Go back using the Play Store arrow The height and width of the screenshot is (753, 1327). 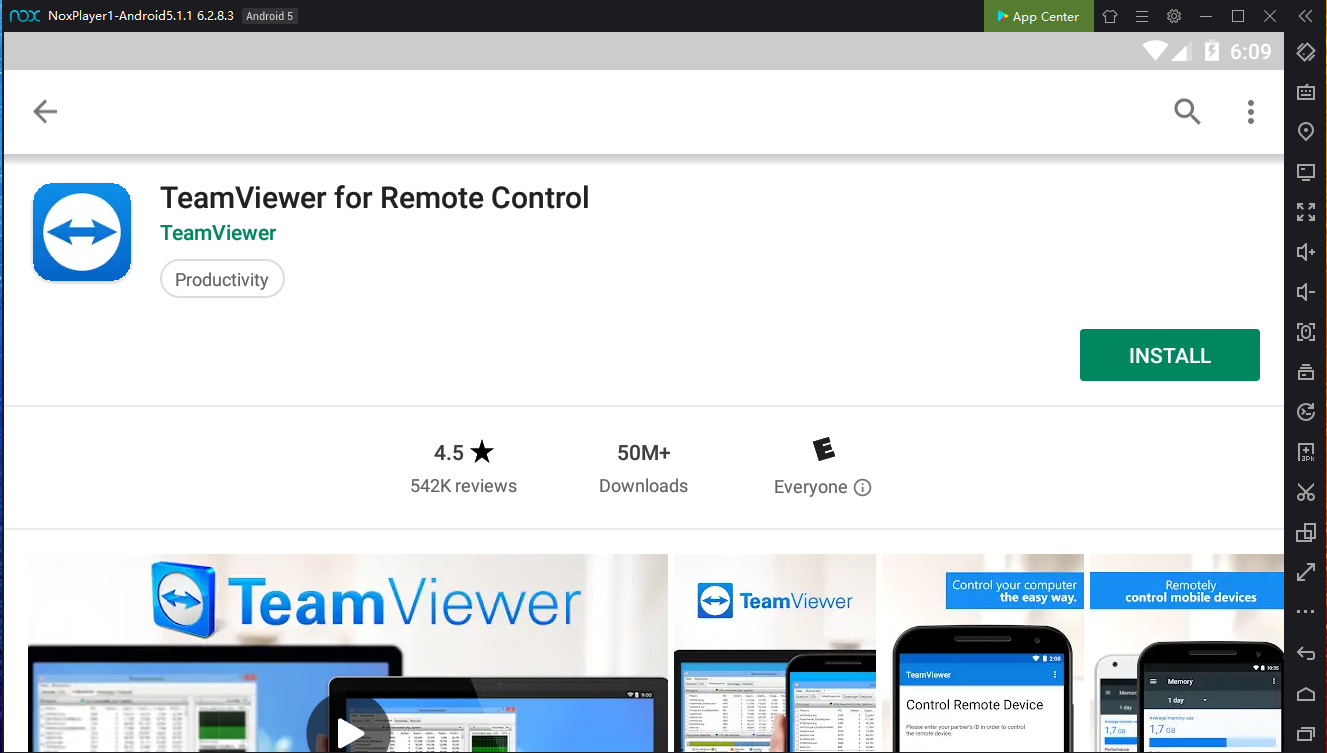pyautogui.click(x=45, y=111)
